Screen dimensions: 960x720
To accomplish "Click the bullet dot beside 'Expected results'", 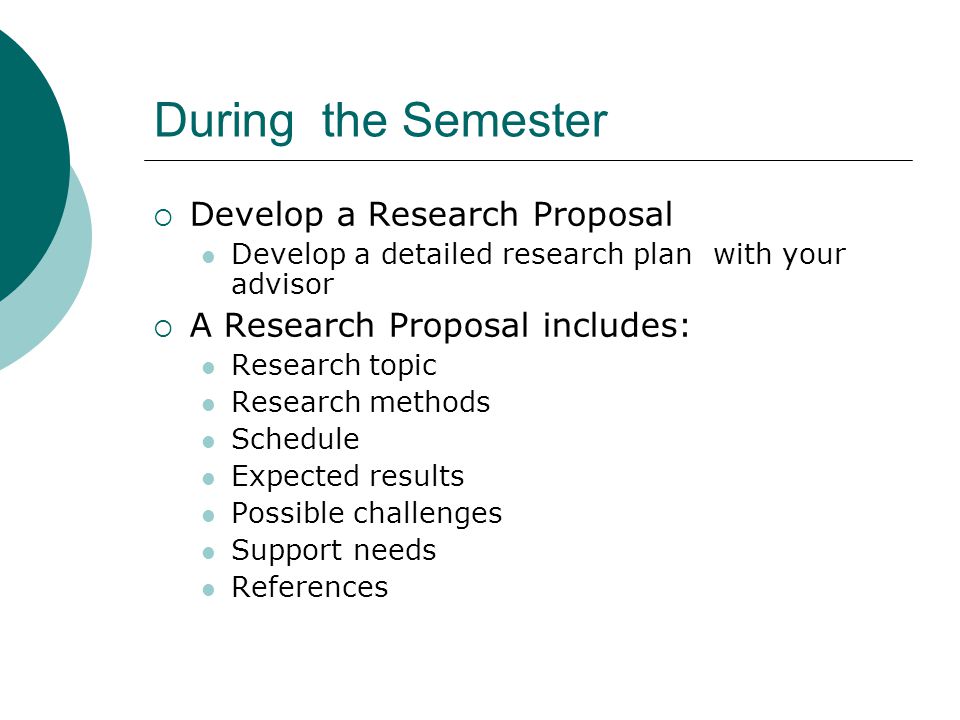I will coord(208,479).
